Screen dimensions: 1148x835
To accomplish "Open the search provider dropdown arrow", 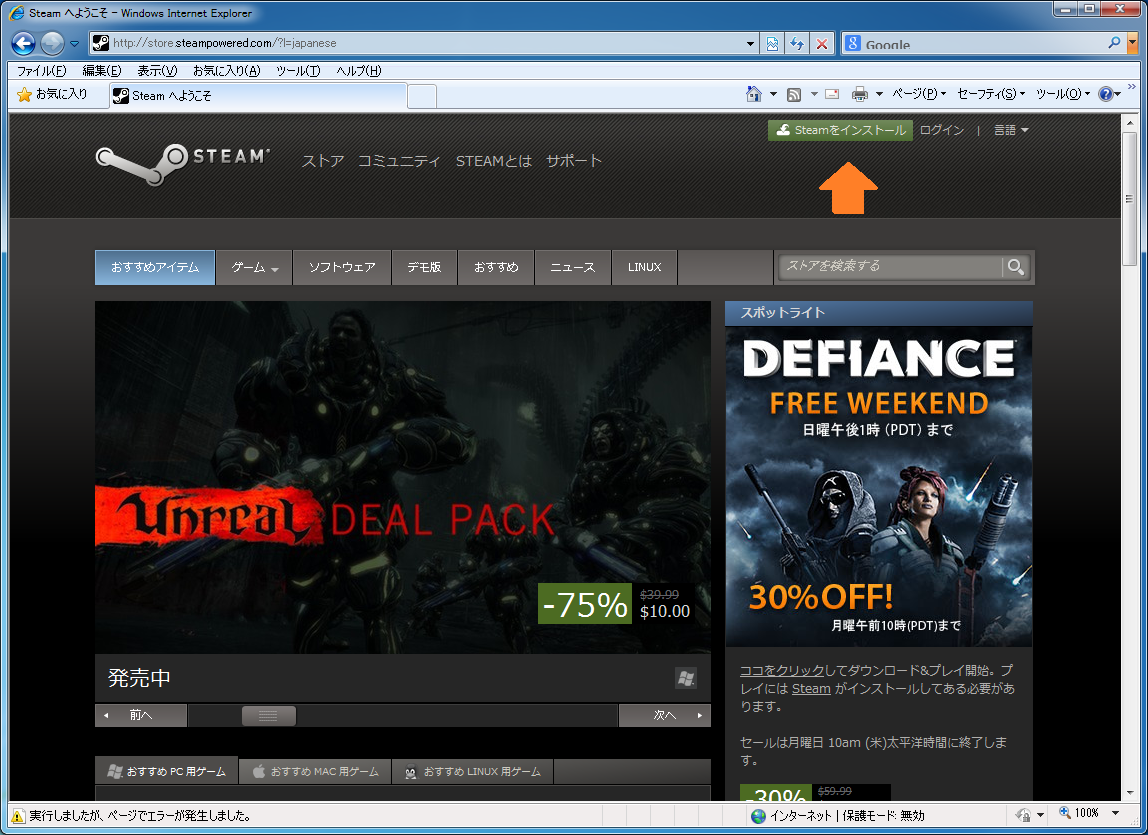I will click(1133, 43).
